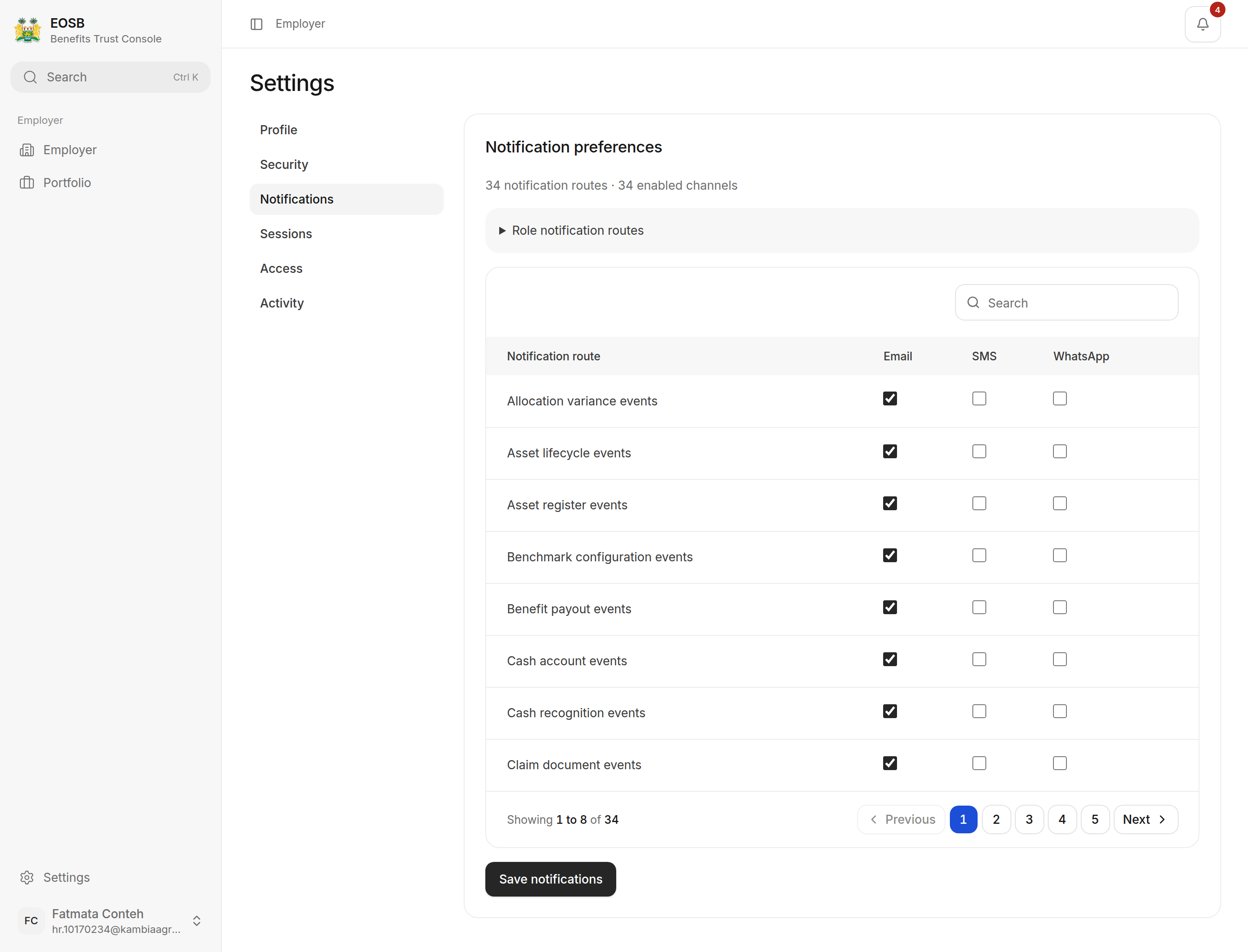The image size is (1248, 952).
Task: Uncheck Email for Benchmark configuration events
Action: 890,555
